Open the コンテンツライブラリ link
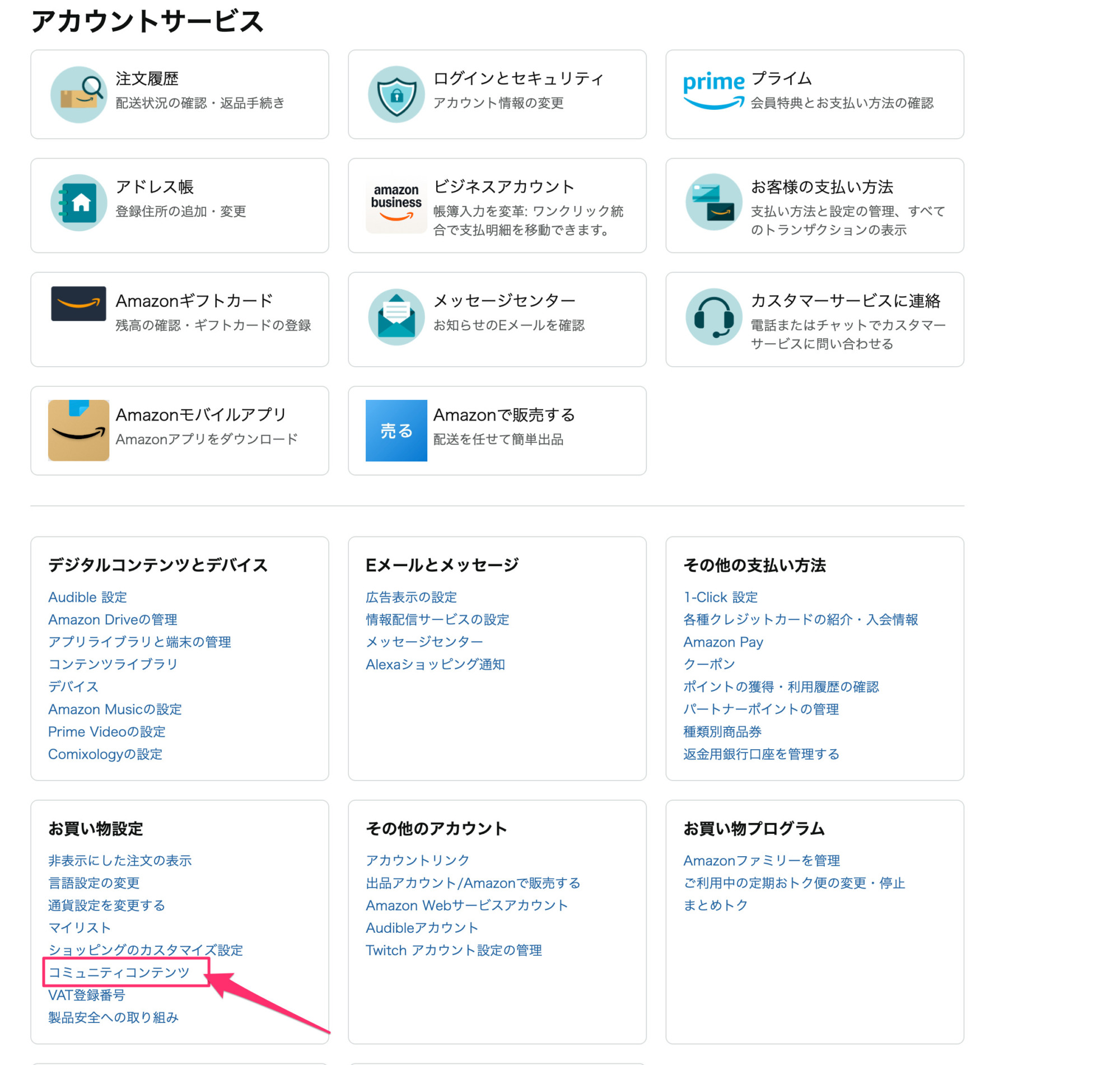This screenshot has height=1065, width=1120. point(113,664)
